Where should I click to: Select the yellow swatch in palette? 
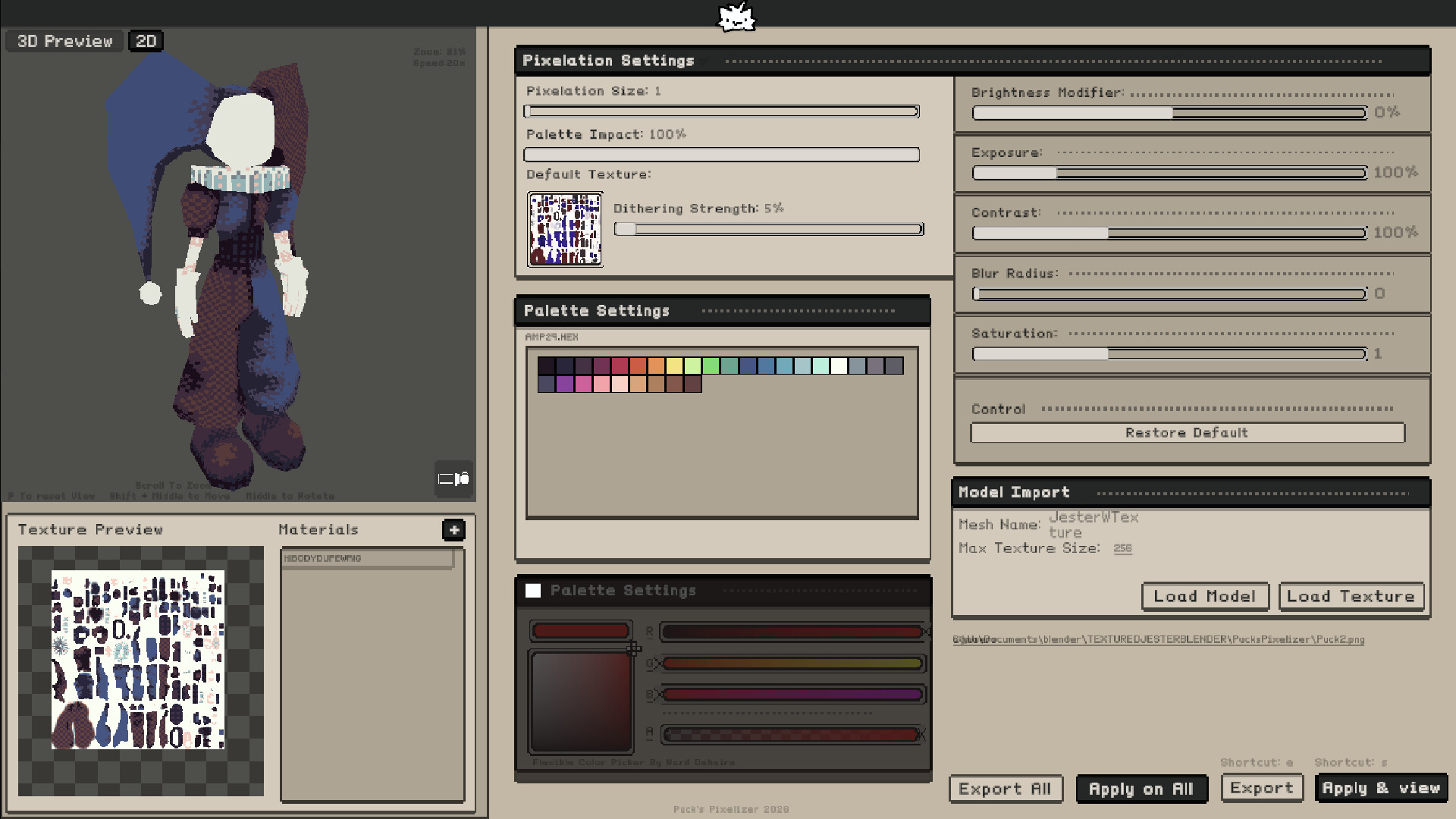tap(674, 366)
